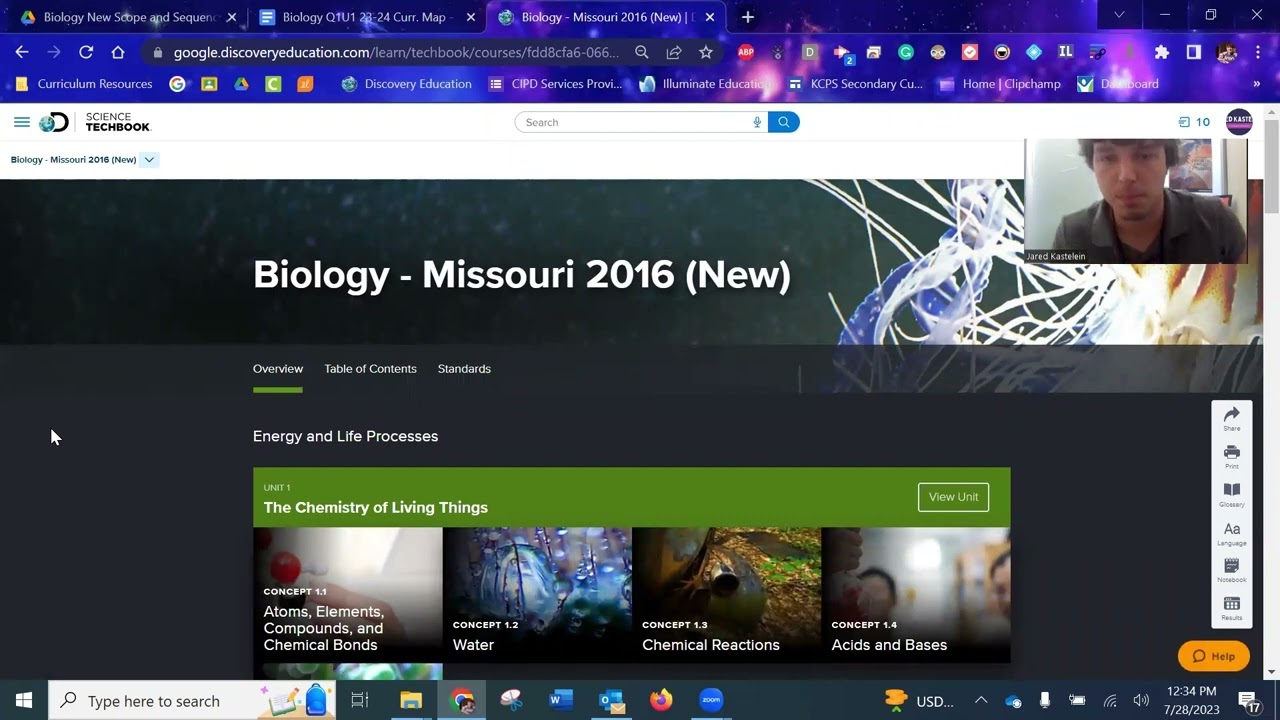Image resolution: width=1280 pixels, height=720 pixels.
Task: Close the Biology Q1U1 Curr. Map tab
Action: point(471,17)
